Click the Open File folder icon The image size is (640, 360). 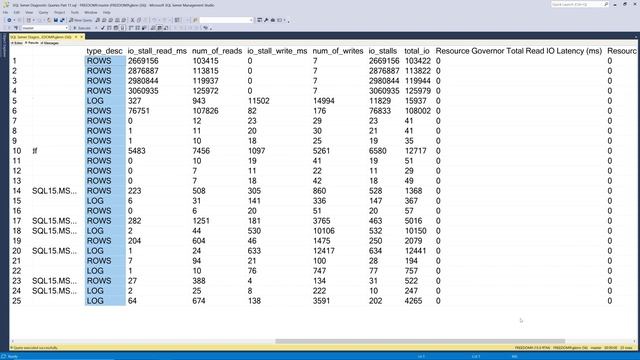point(49,20)
